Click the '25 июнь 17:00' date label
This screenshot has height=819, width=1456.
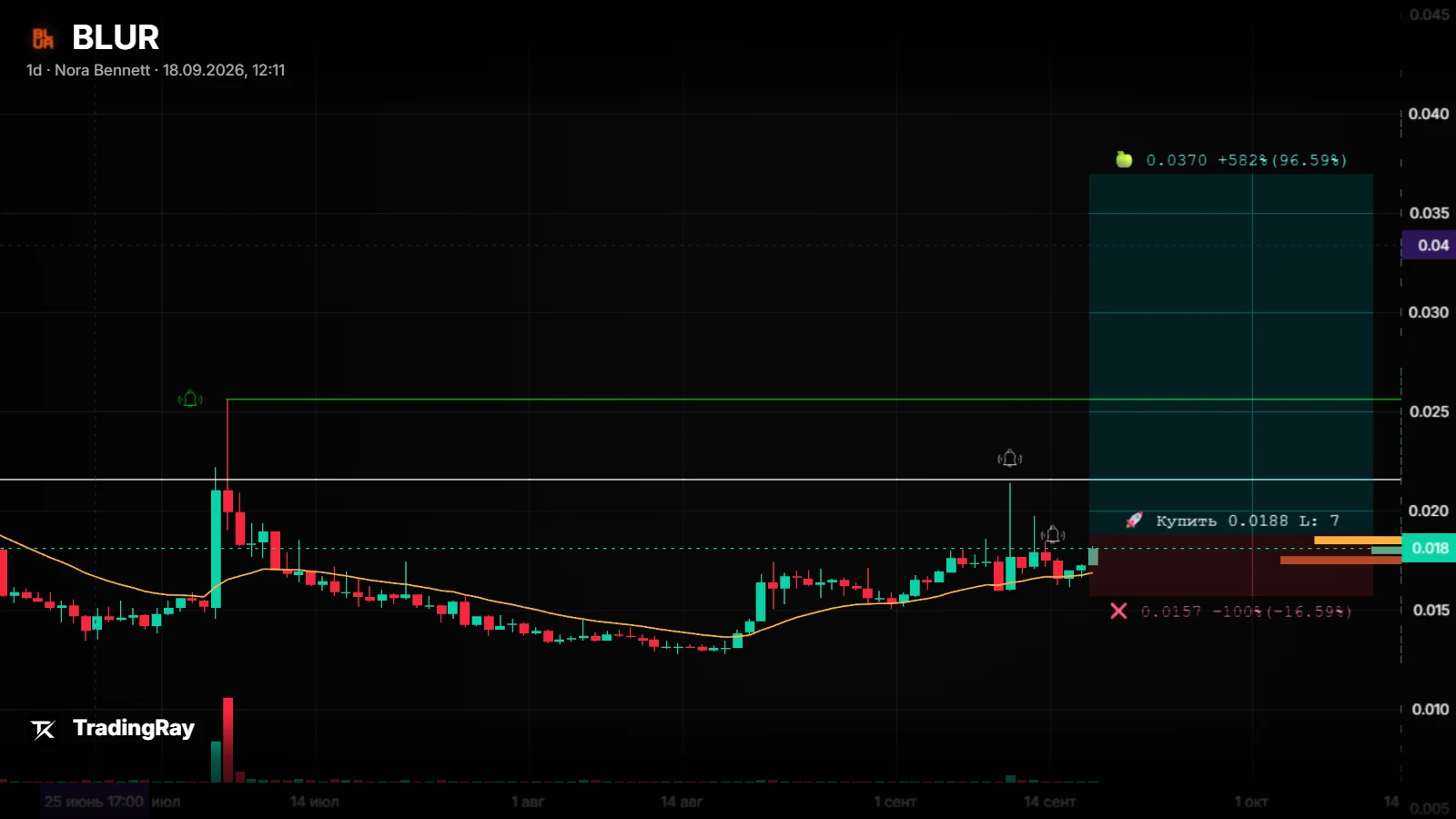94,802
